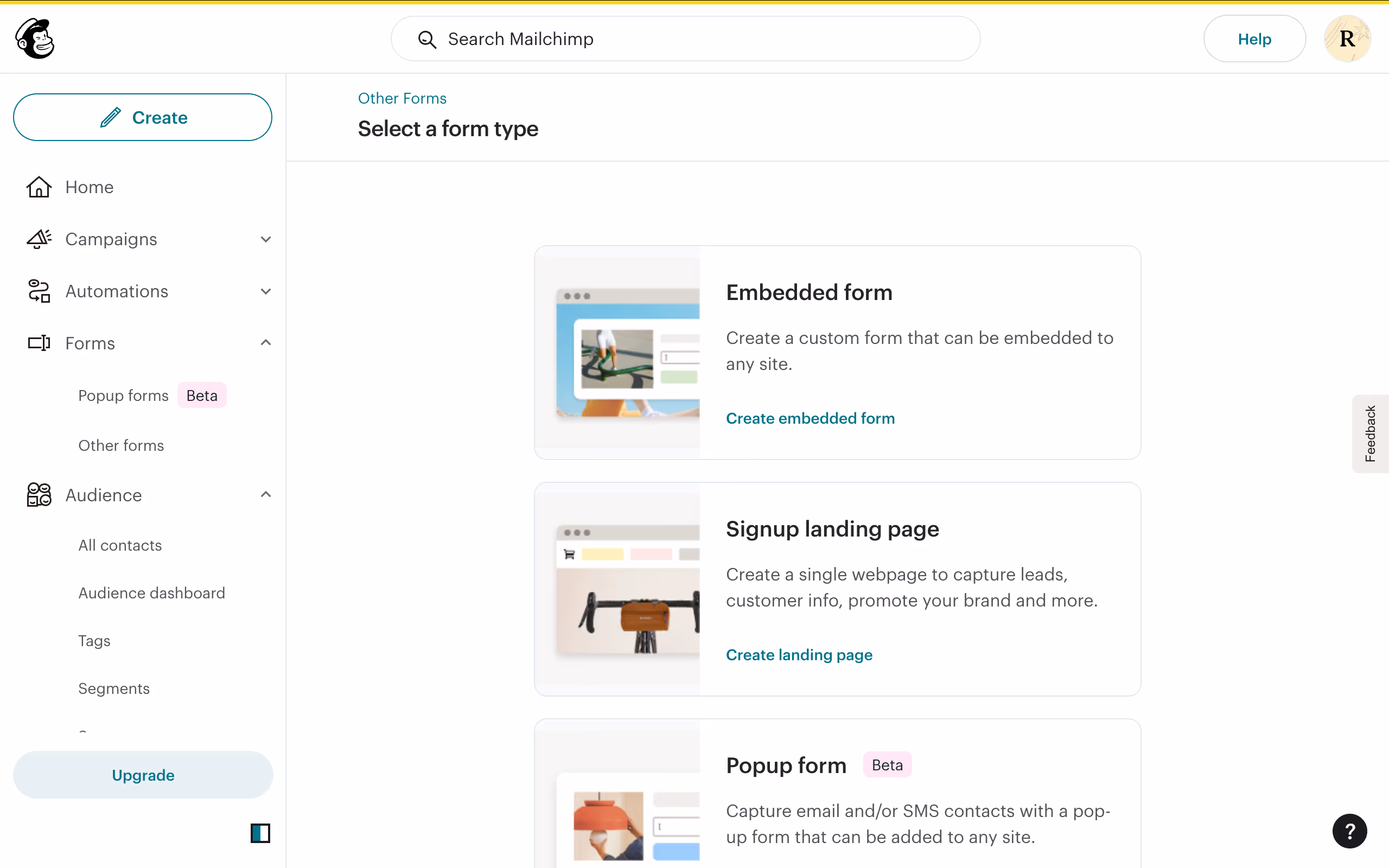Screen dimensions: 1389x868
Task: Click the Signup landing page heading
Action: [832, 529]
